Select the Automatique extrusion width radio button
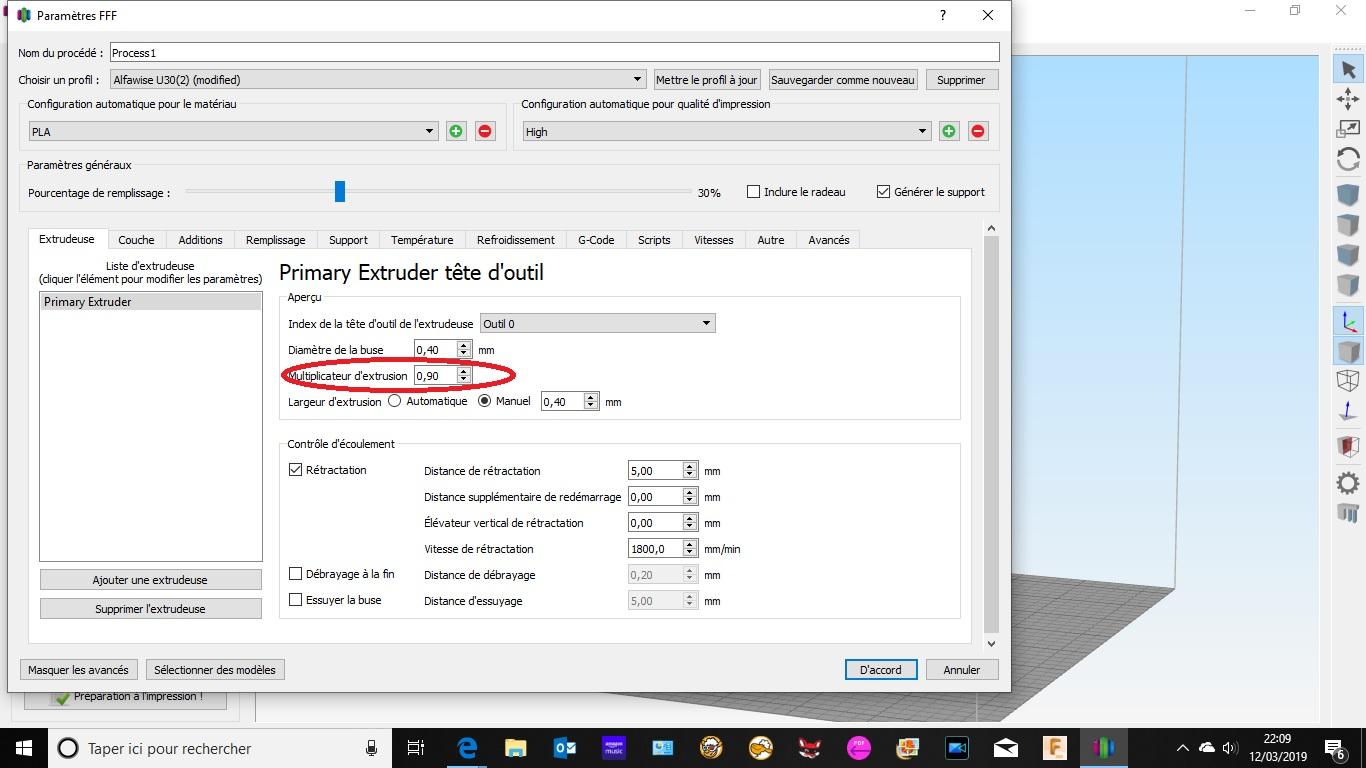1366x768 pixels. pos(394,401)
